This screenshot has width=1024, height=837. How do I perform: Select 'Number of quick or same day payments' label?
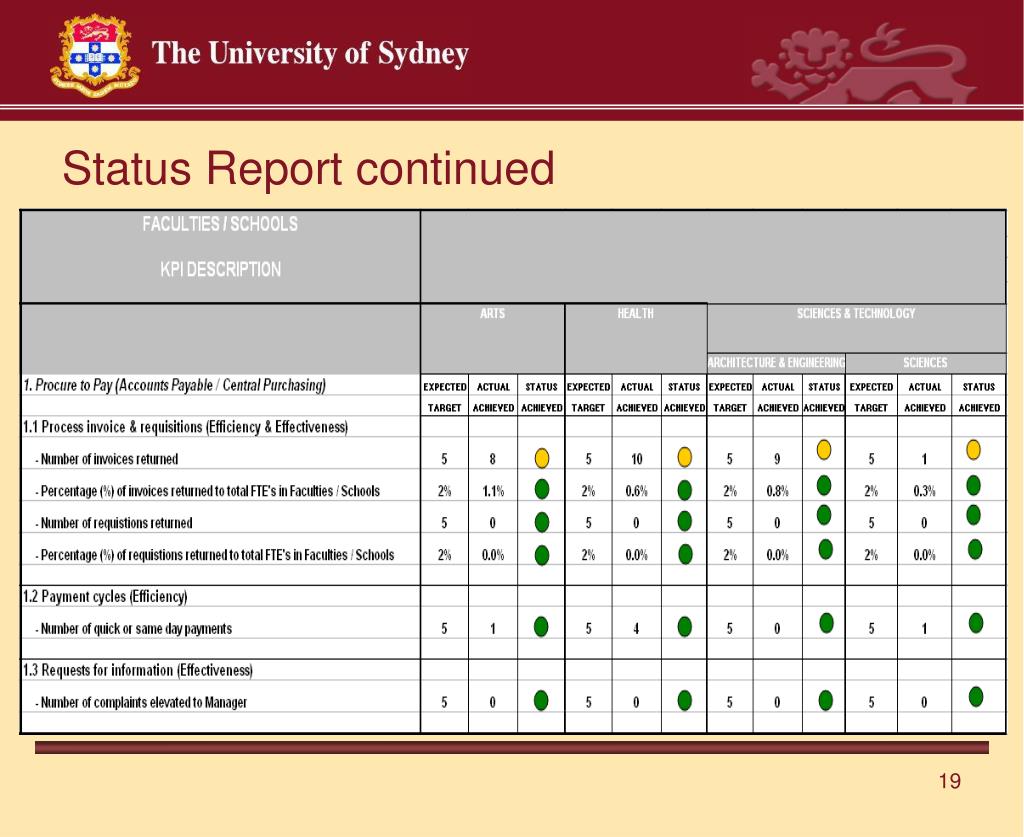134,629
